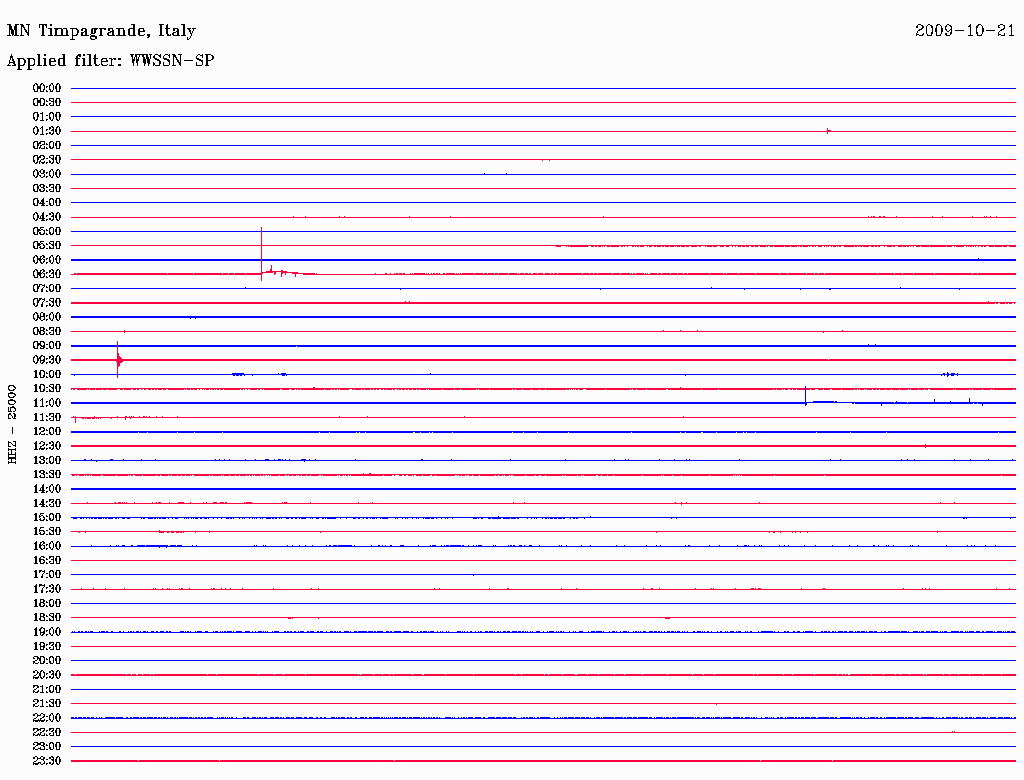Image resolution: width=1024 pixels, height=780 pixels.
Task: Click the blue spike on 11:00 trace
Action: [x=805, y=396]
